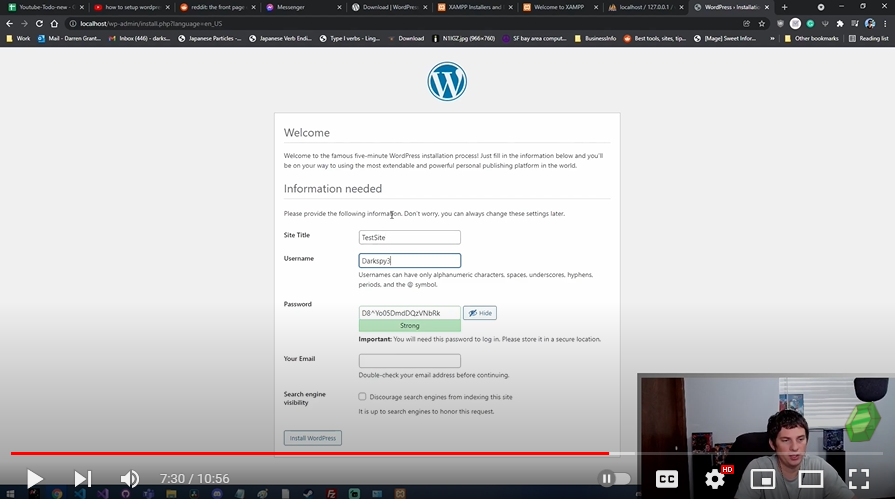Screen dimensions: 895x499
Task: Open the Chrome profile avatar
Action: [x=870, y=23]
